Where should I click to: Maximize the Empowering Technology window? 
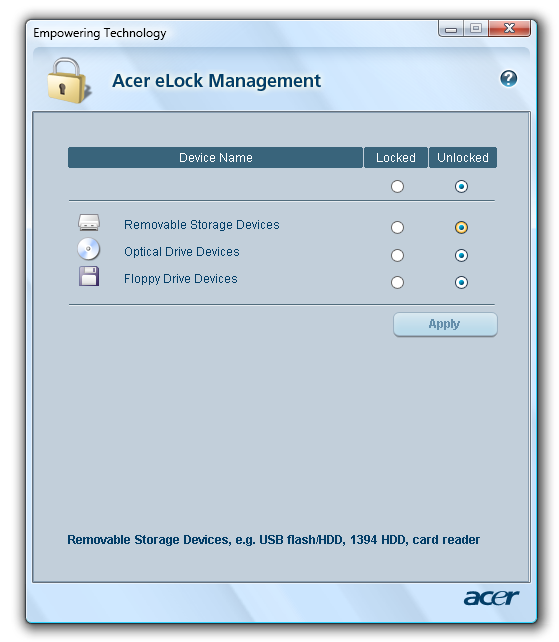475,29
